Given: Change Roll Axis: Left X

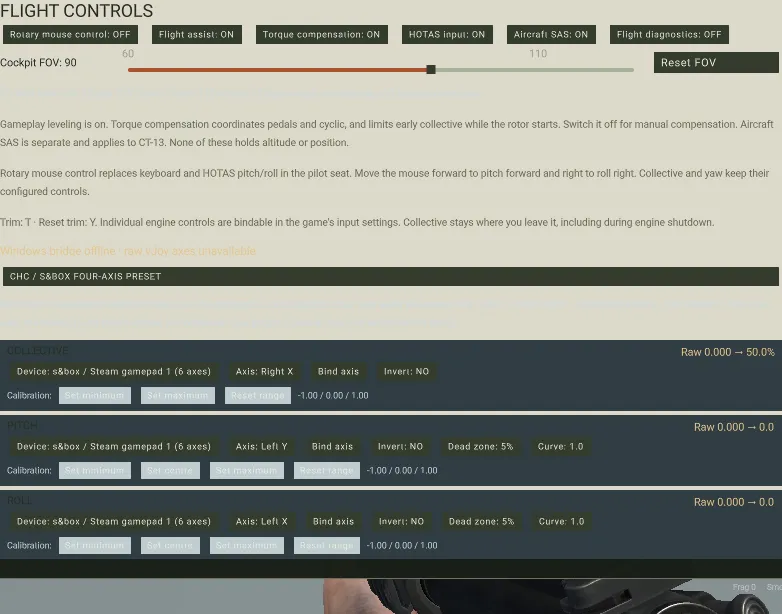Looking at the screenshot, I should click(x=262, y=521).
